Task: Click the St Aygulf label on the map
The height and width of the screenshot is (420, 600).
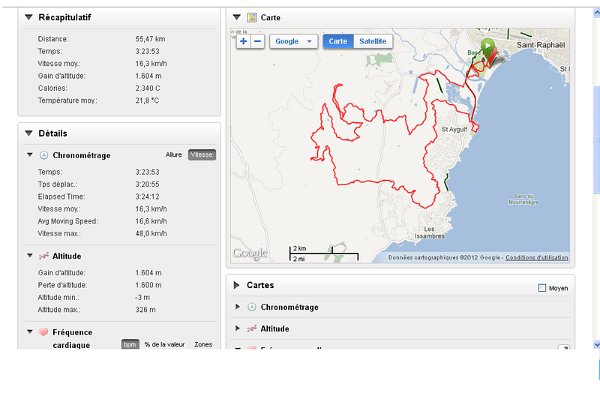Action: click(x=454, y=129)
